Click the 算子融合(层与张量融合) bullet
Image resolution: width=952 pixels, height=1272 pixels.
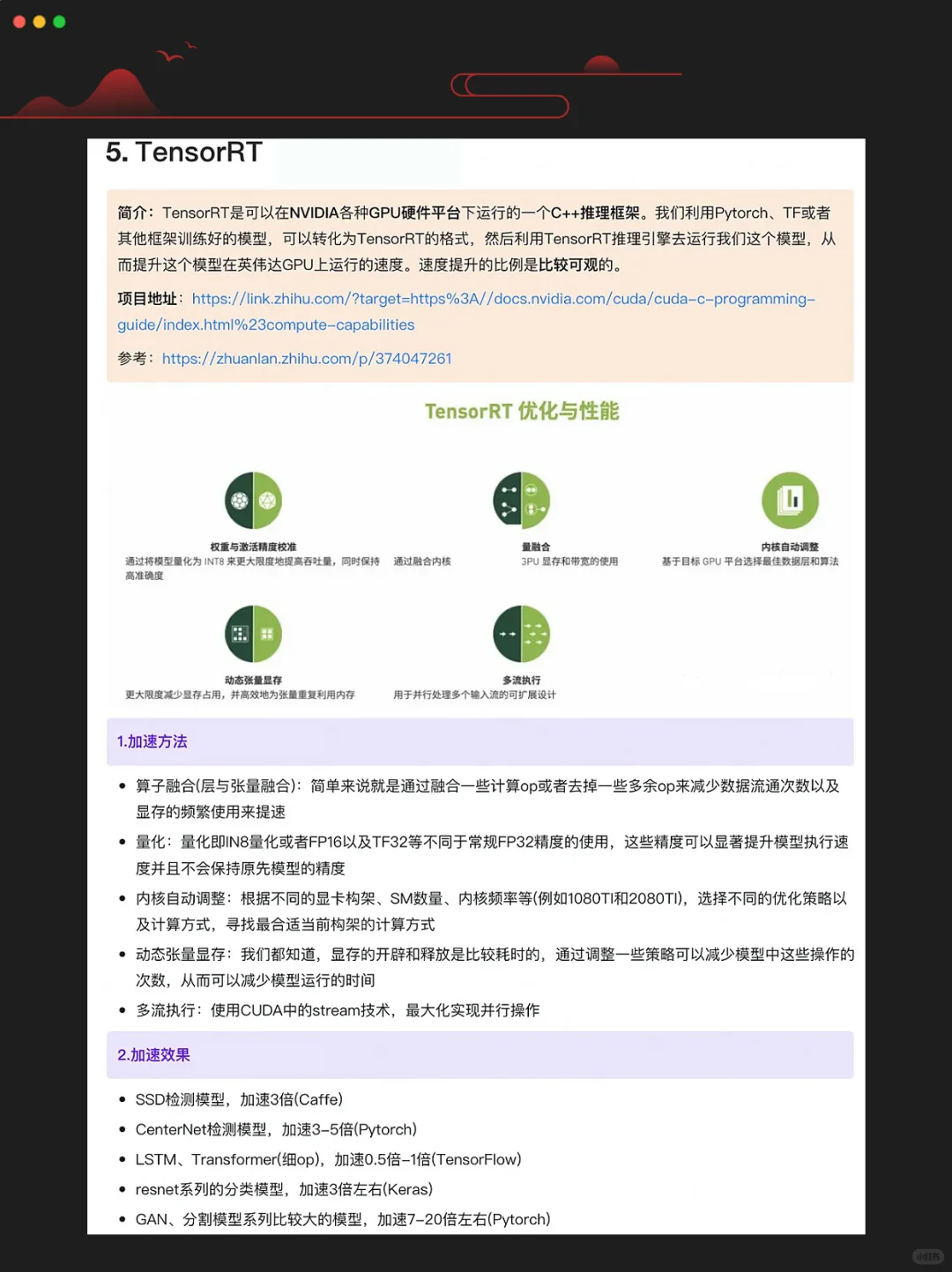pyautogui.click(x=487, y=799)
